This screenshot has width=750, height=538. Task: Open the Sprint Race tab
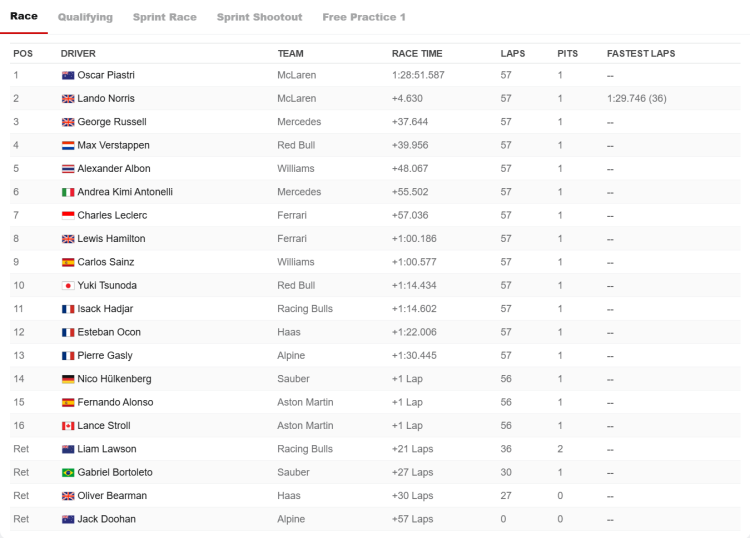tap(165, 17)
